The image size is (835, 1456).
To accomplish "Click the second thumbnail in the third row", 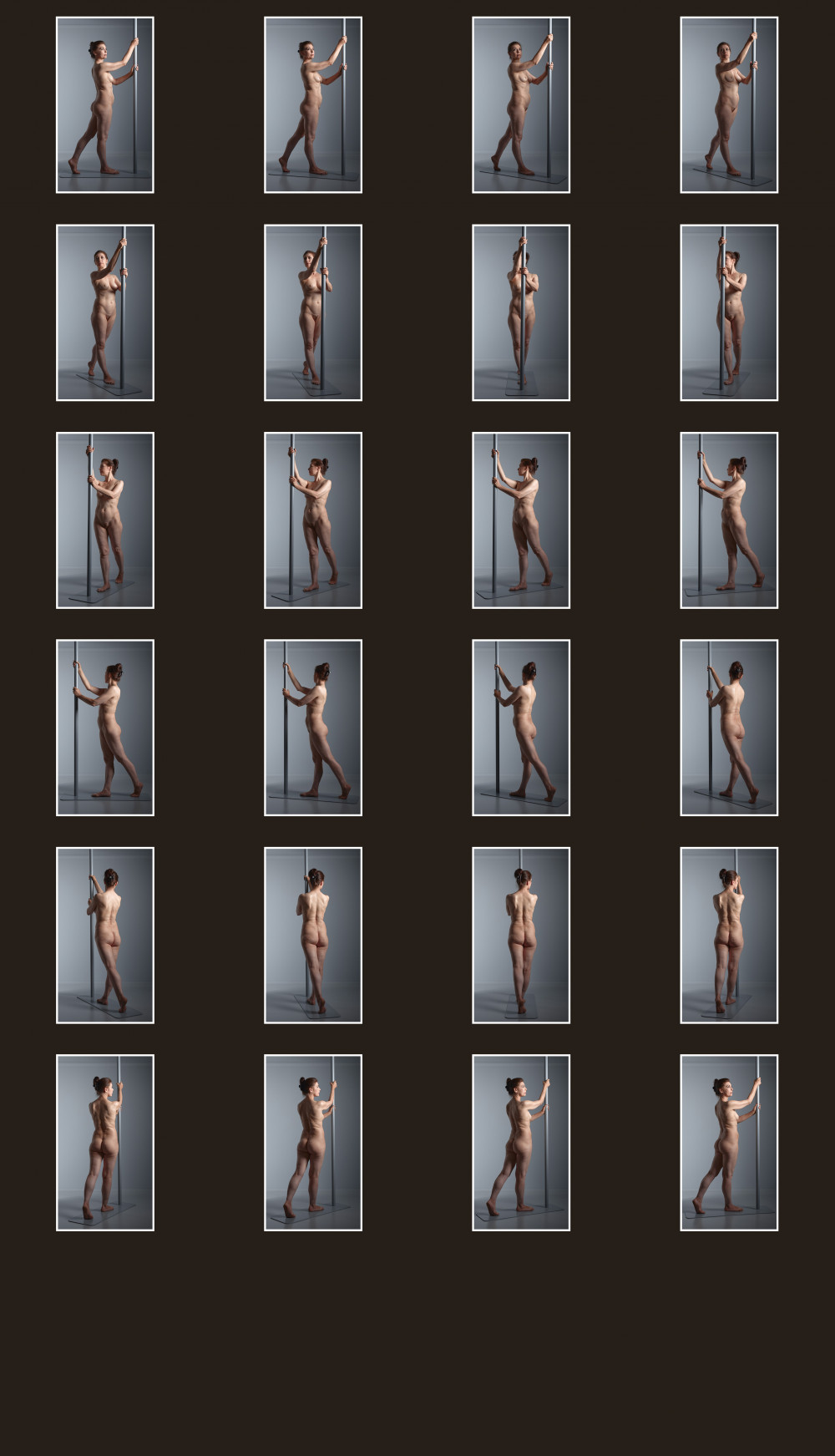I will [313, 520].
